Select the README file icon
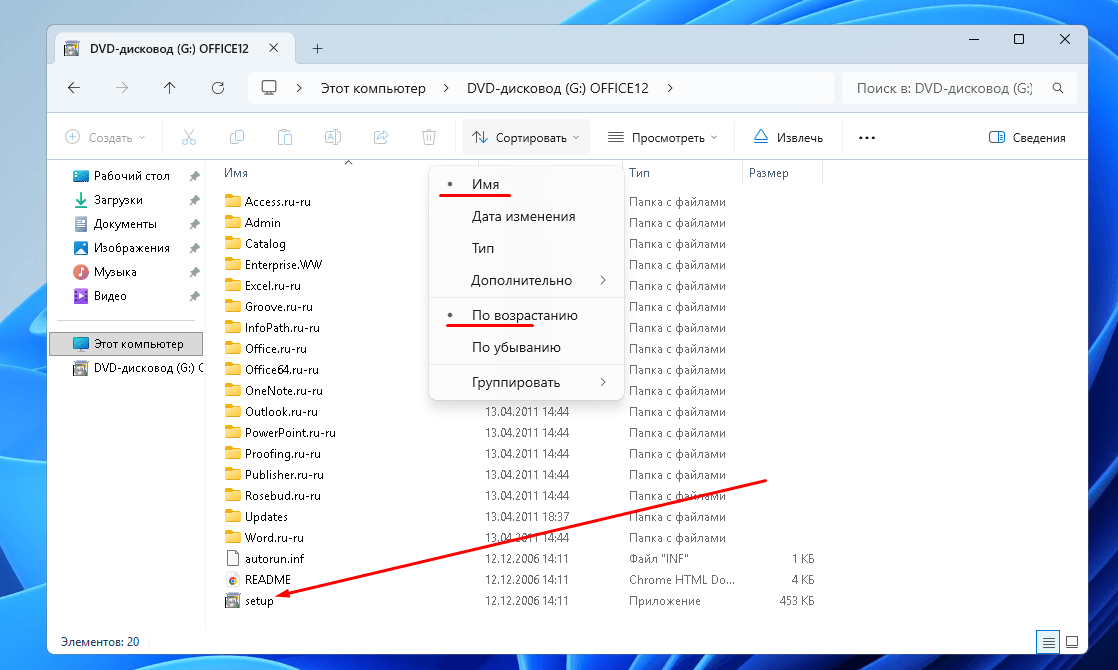 (x=232, y=579)
